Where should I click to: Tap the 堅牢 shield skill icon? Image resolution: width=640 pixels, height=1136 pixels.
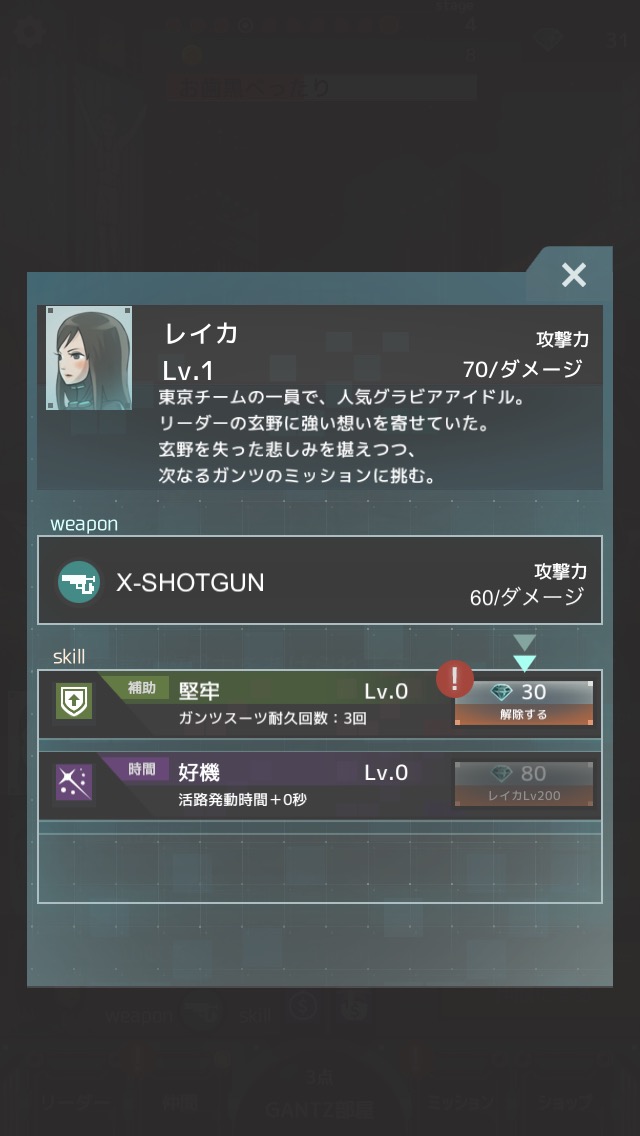(x=75, y=702)
